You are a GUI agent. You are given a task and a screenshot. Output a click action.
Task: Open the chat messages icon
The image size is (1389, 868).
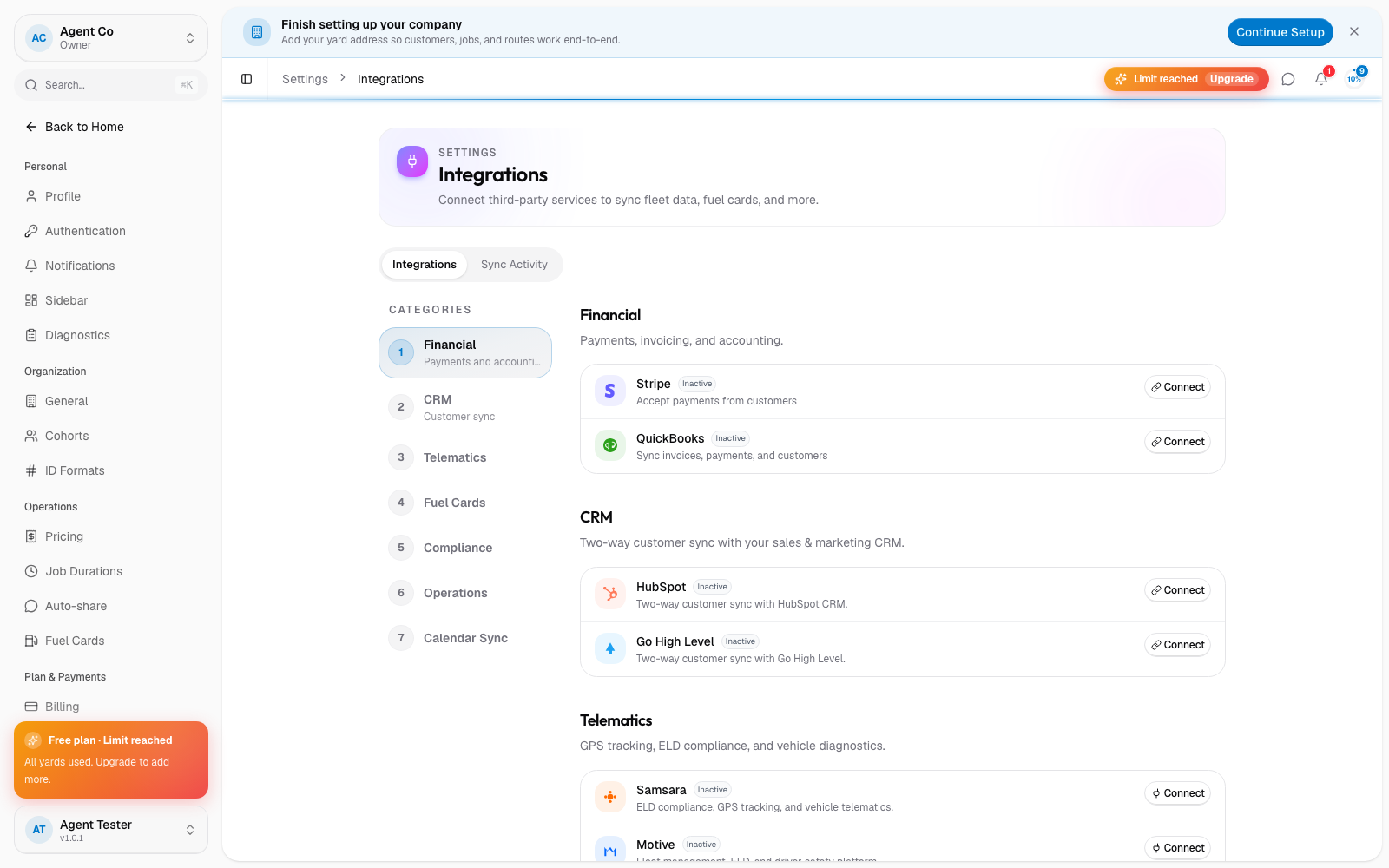point(1288,79)
